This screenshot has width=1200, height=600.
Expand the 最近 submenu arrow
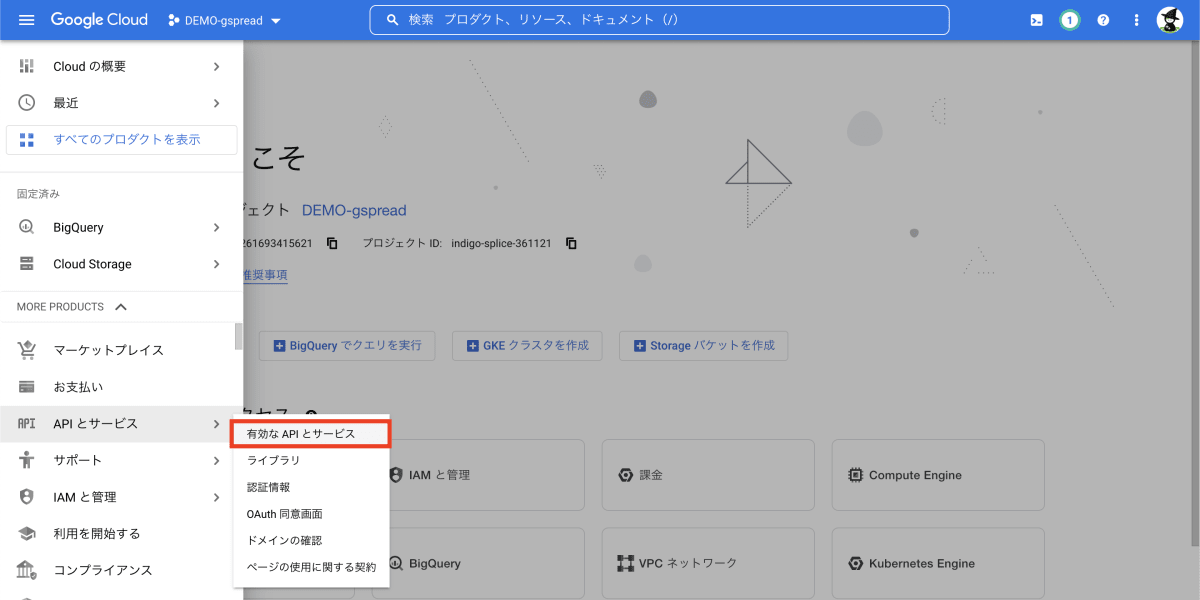click(x=217, y=103)
